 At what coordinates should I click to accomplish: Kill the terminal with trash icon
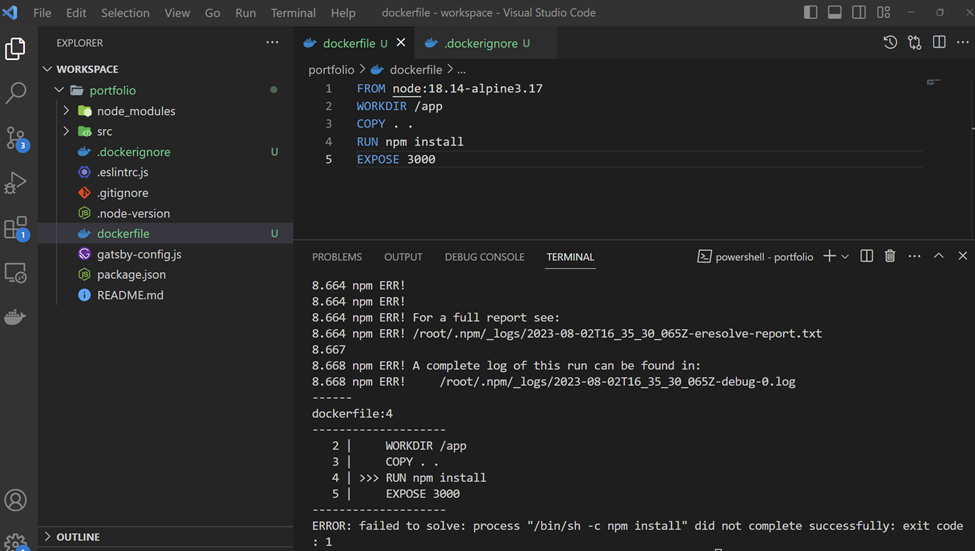click(x=890, y=256)
